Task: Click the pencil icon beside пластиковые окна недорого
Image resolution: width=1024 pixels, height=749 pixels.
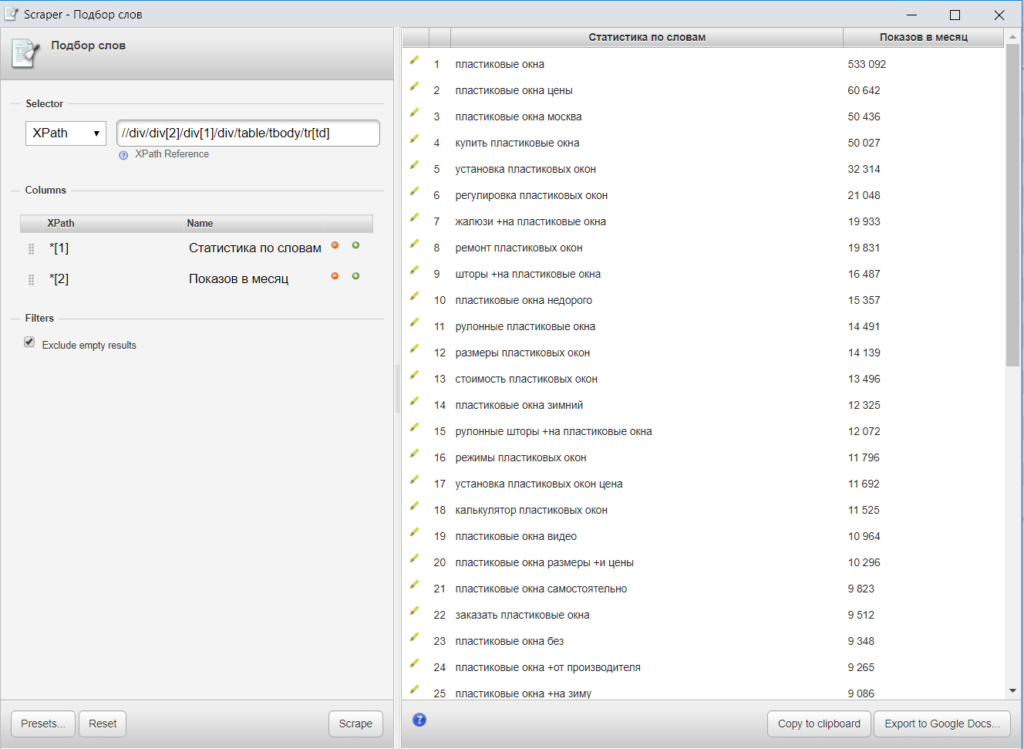Action: (x=414, y=296)
